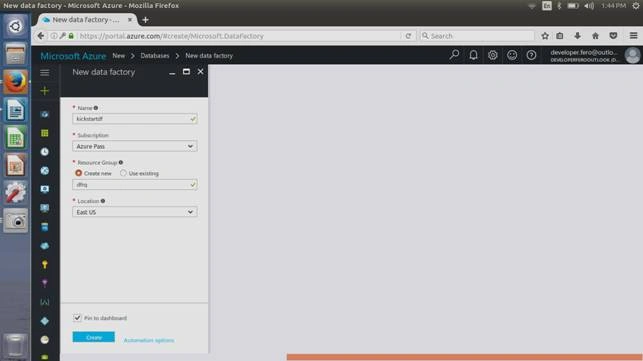Click the green plus New resource icon
643x361 pixels.
[x=45, y=91]
